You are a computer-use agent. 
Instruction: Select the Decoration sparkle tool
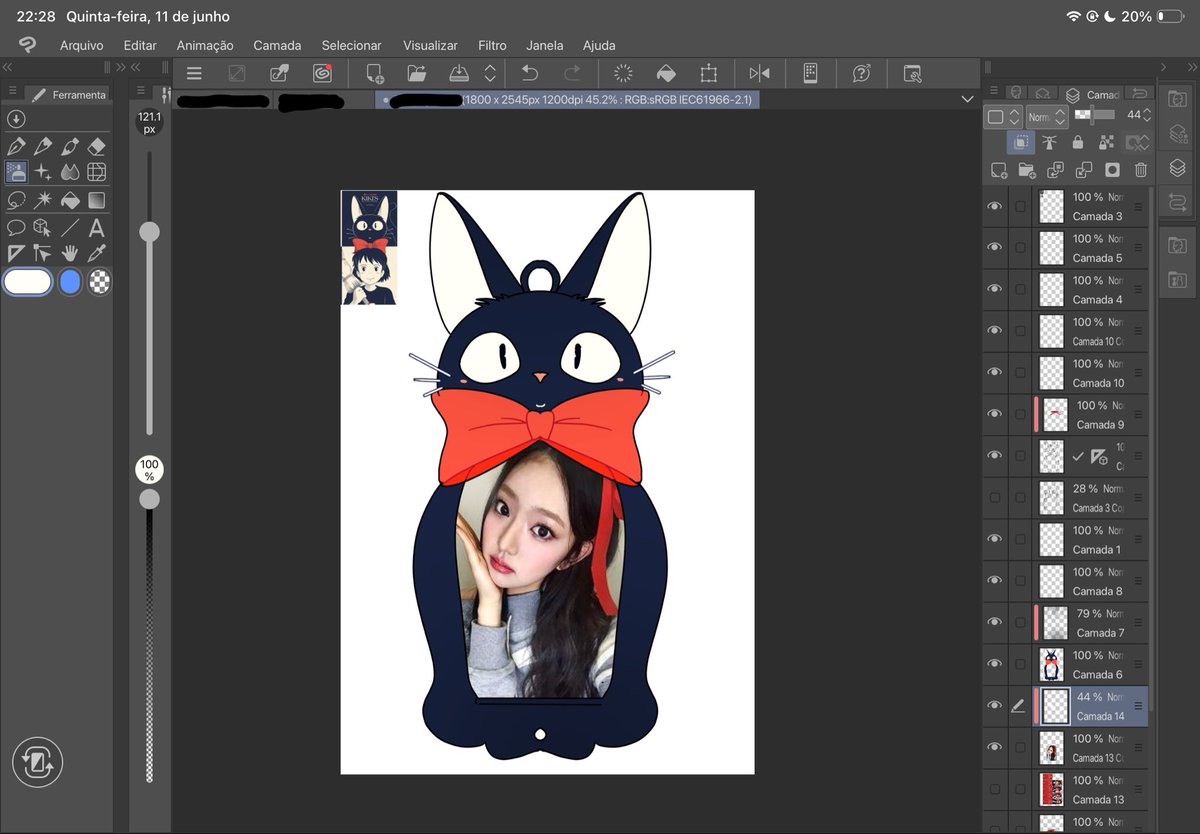43,172
